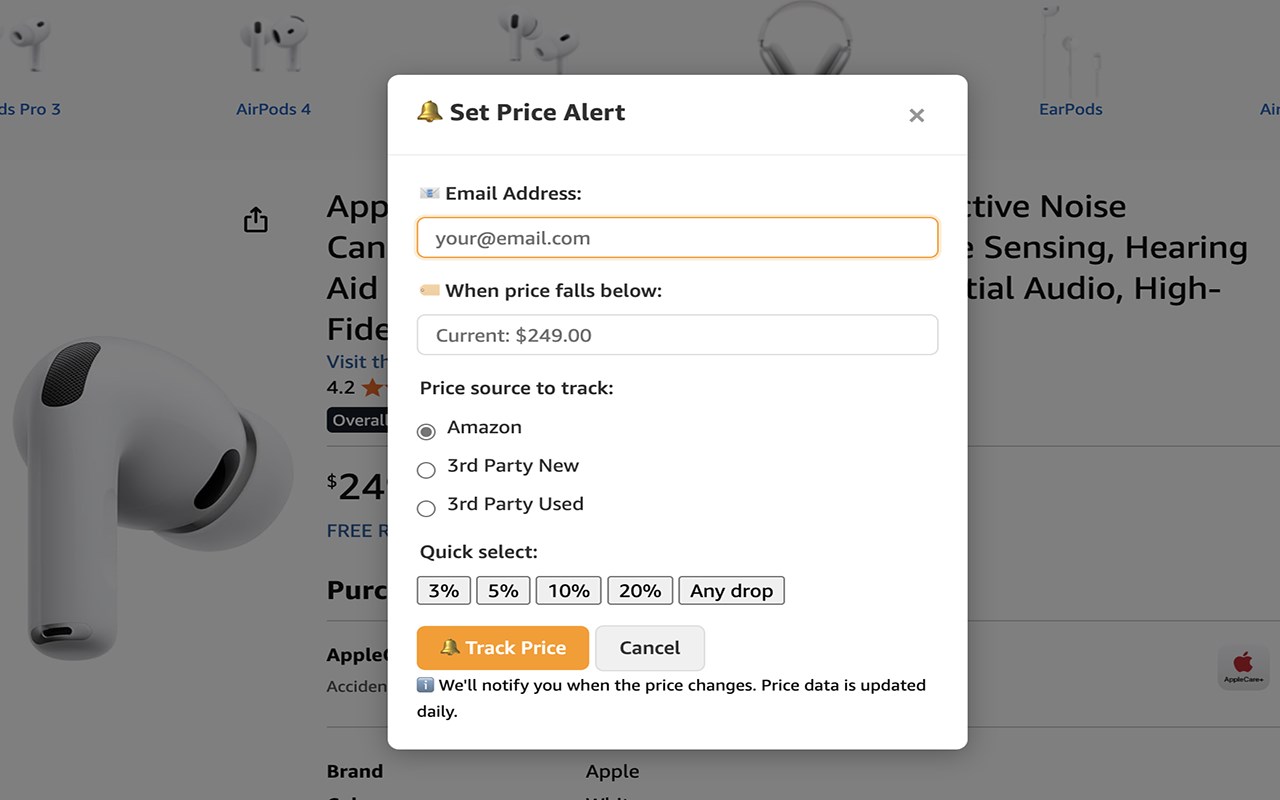Click the price falls below input field
This screenshot has width=1280, height=800.
pyautogui.click(x=677, y=335)
